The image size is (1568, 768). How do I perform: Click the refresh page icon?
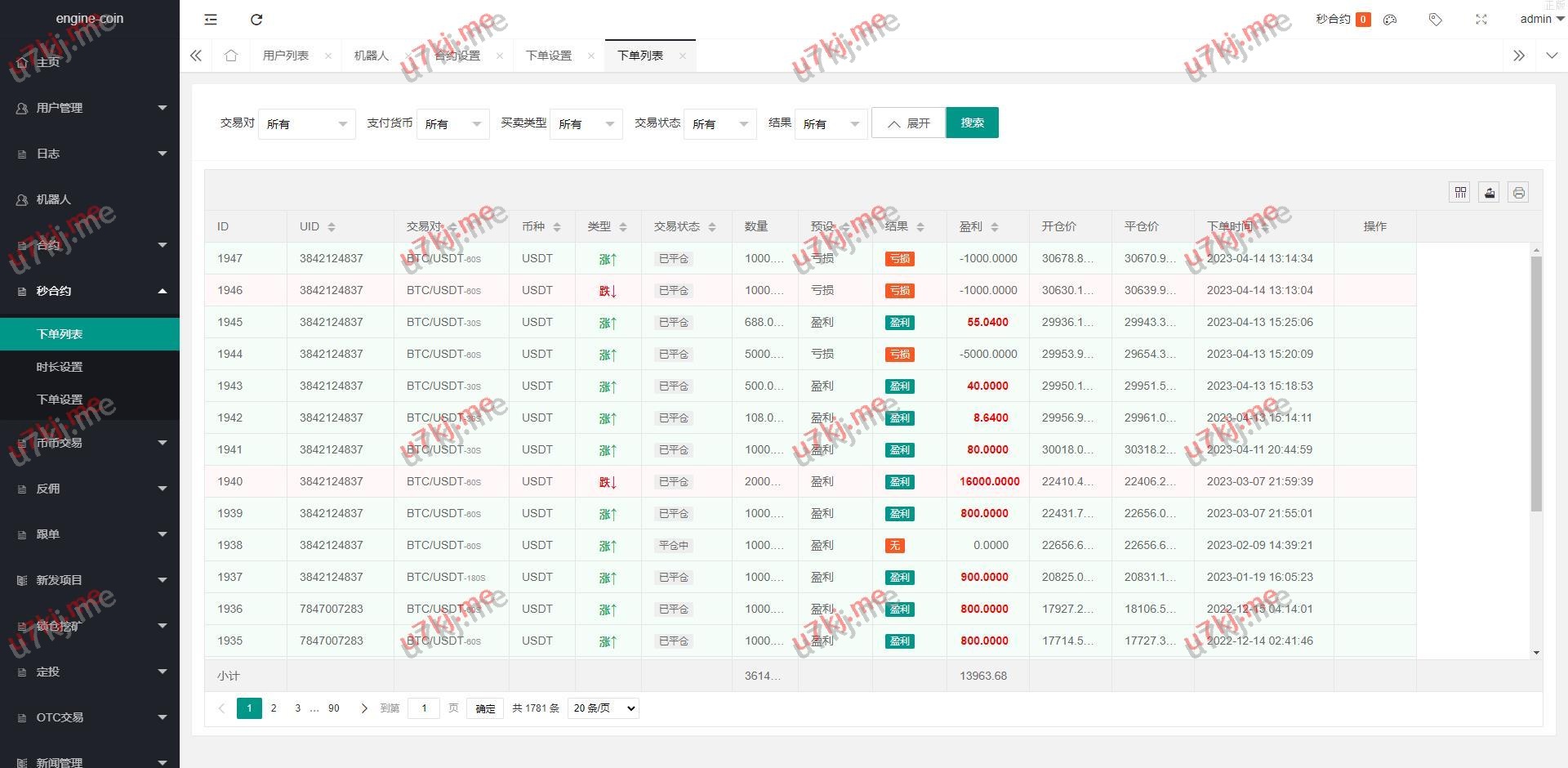coord(256,20)
